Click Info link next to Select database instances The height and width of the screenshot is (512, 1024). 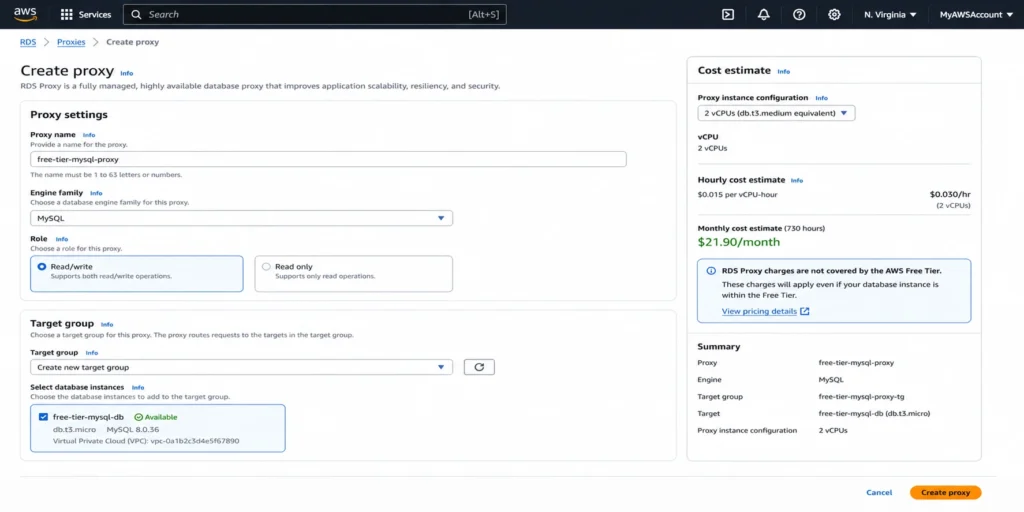click(x=138, y=387)
